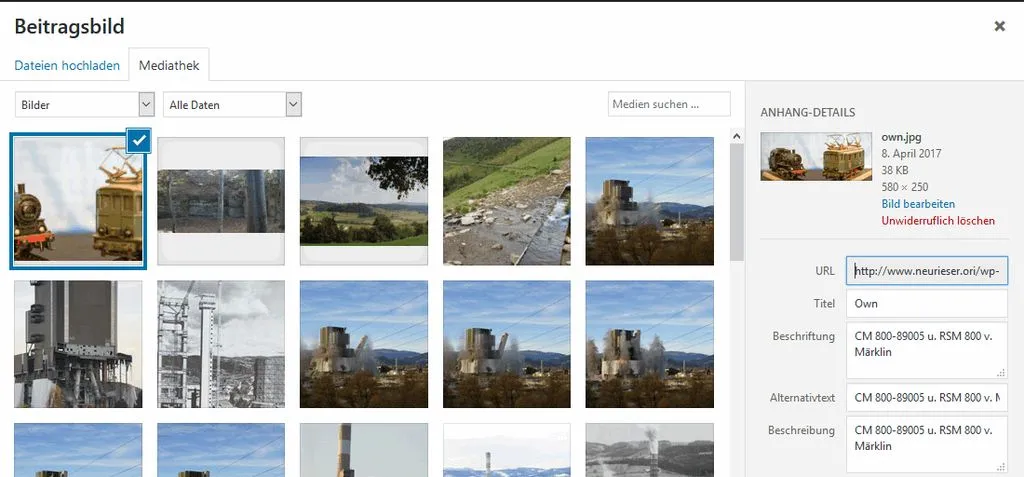Image resolution: width=1024 pixels, height=477 pixels.
Task: Open the Bilder media type dropdown
Action: pos(84,105)
